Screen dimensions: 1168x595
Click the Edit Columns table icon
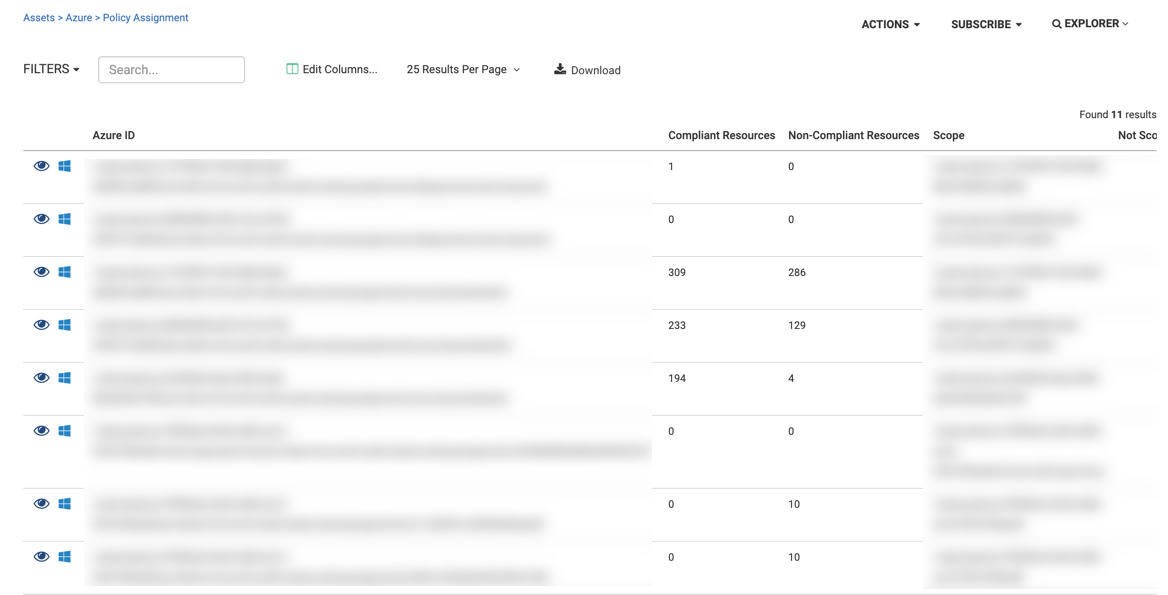coord(292,69)
